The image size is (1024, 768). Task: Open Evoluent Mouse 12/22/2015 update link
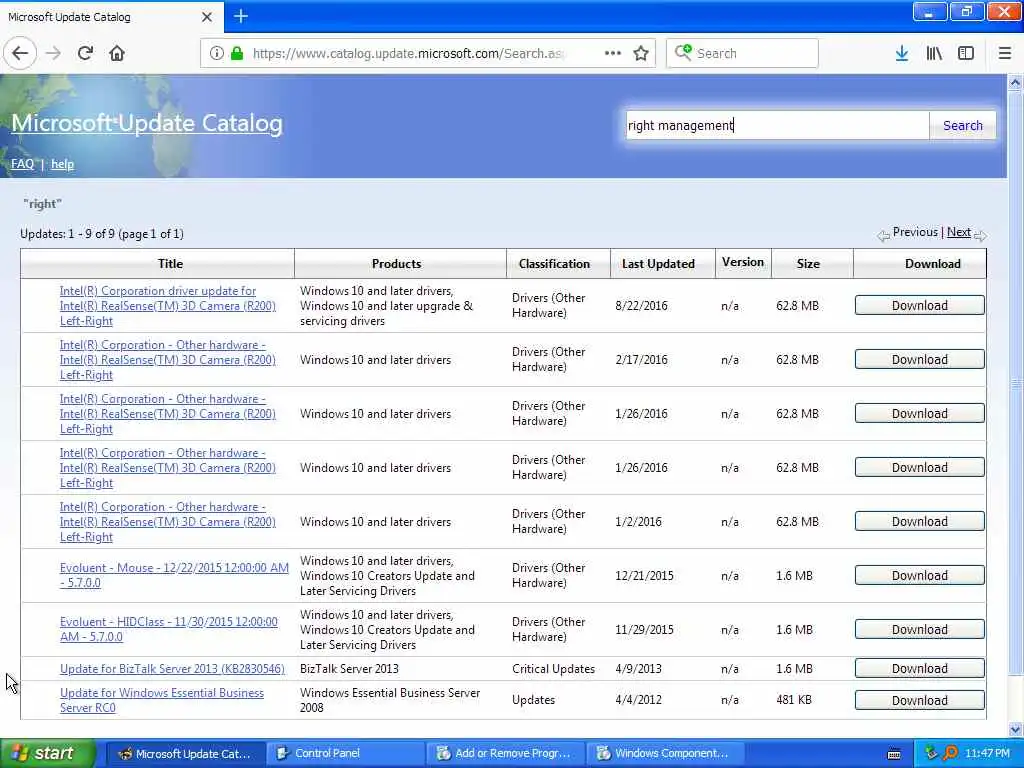coord(174,575)
